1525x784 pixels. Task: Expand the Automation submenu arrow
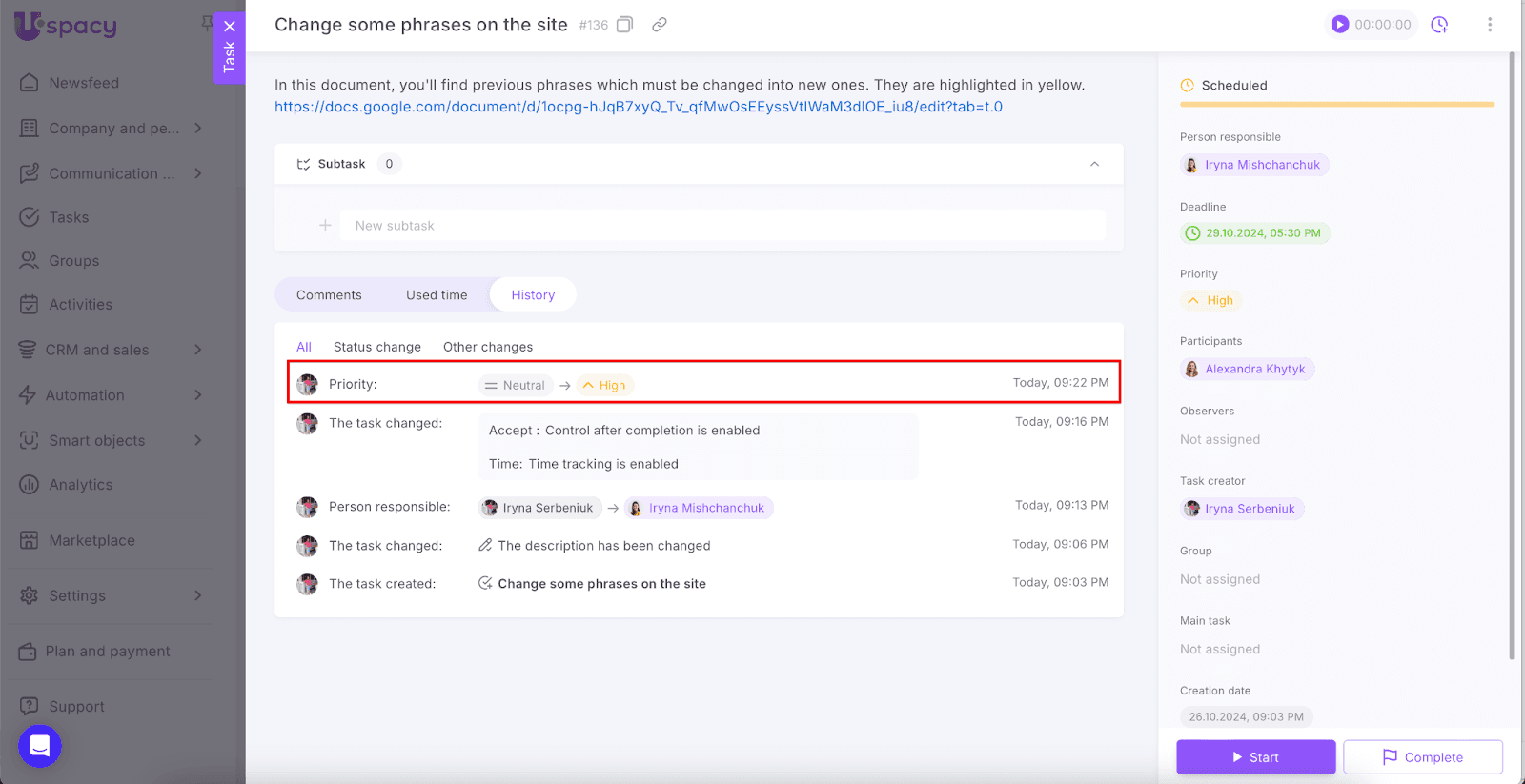click(198, 395)
